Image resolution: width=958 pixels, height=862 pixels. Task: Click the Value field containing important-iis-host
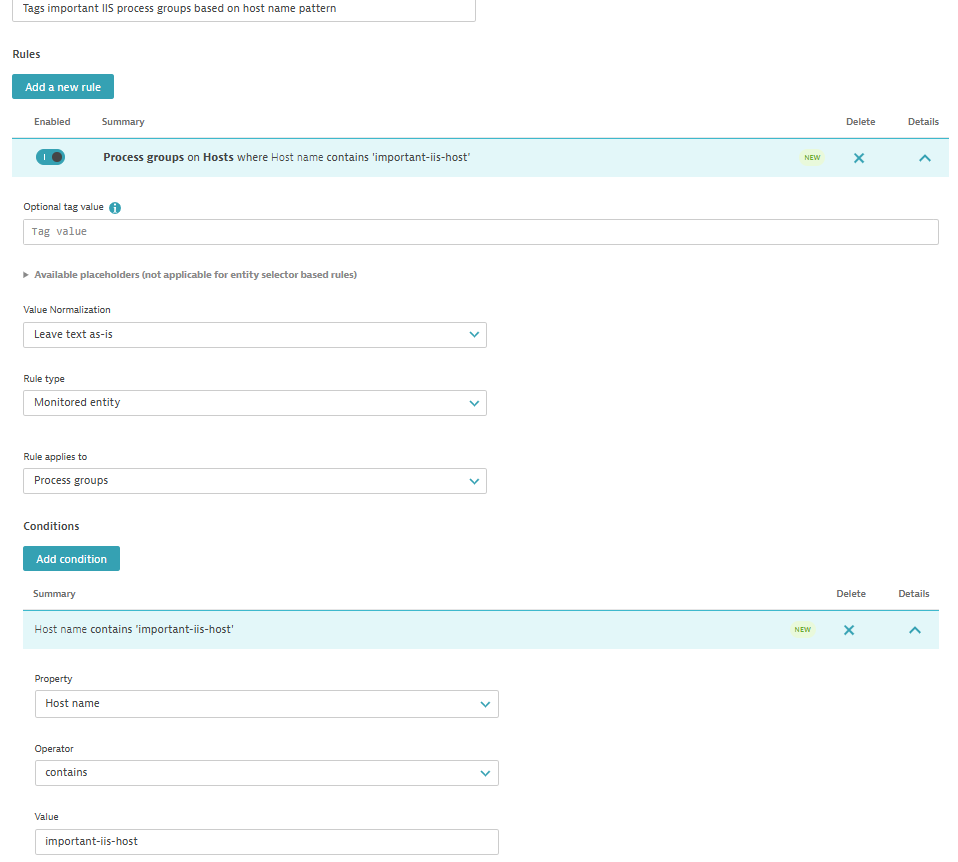tap(266, 842)
